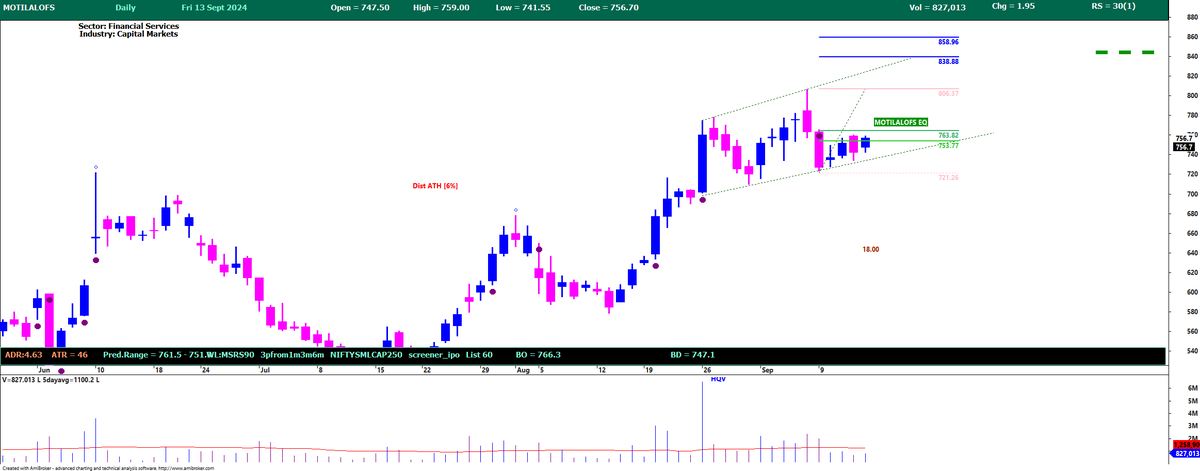Click the Dist ATH [6%] annotation
This screenshot has height=471, width=1200.
pos(436,186)
